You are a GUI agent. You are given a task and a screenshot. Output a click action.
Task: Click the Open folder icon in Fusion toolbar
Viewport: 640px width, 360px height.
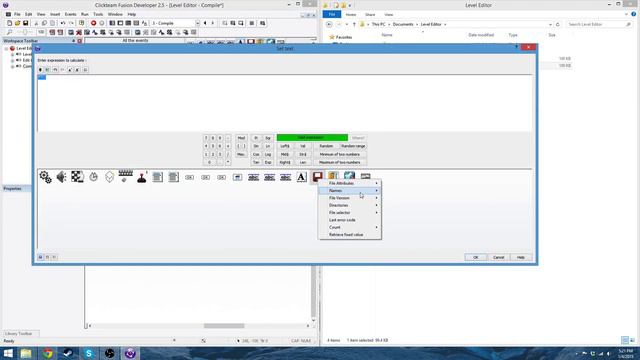point(17,23)
